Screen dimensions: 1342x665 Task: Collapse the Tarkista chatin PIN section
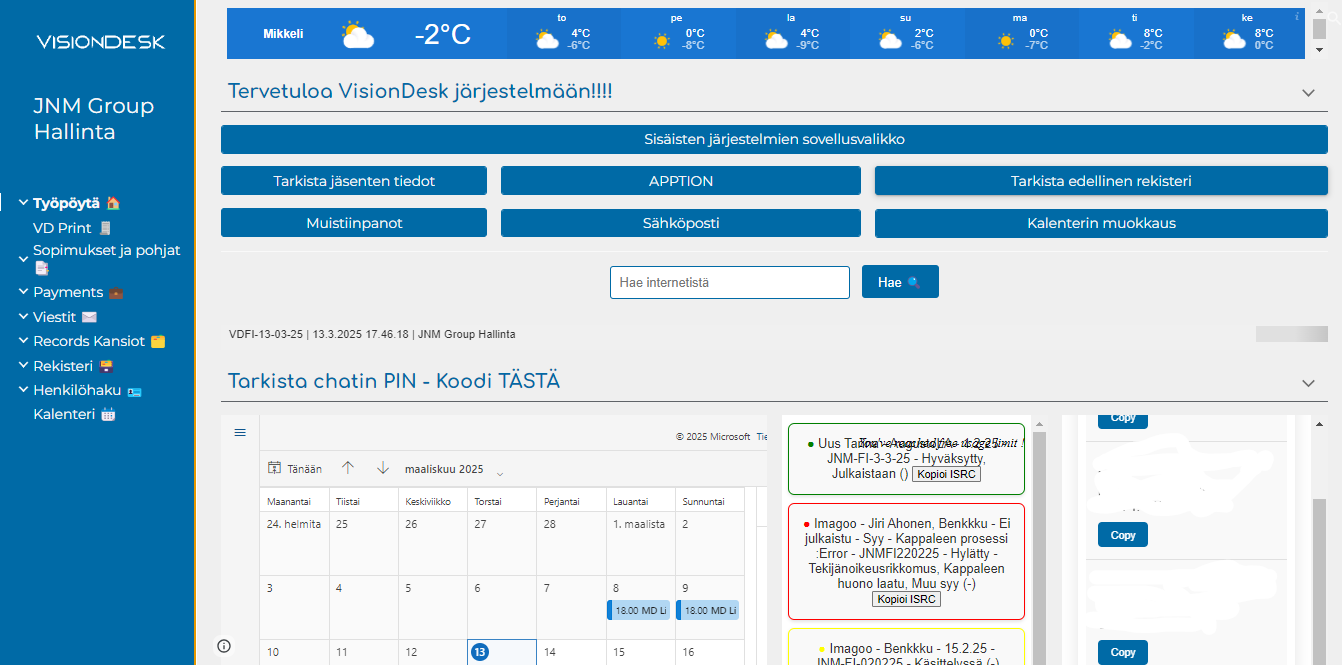pyautogui.click(x=1308, y=382)
